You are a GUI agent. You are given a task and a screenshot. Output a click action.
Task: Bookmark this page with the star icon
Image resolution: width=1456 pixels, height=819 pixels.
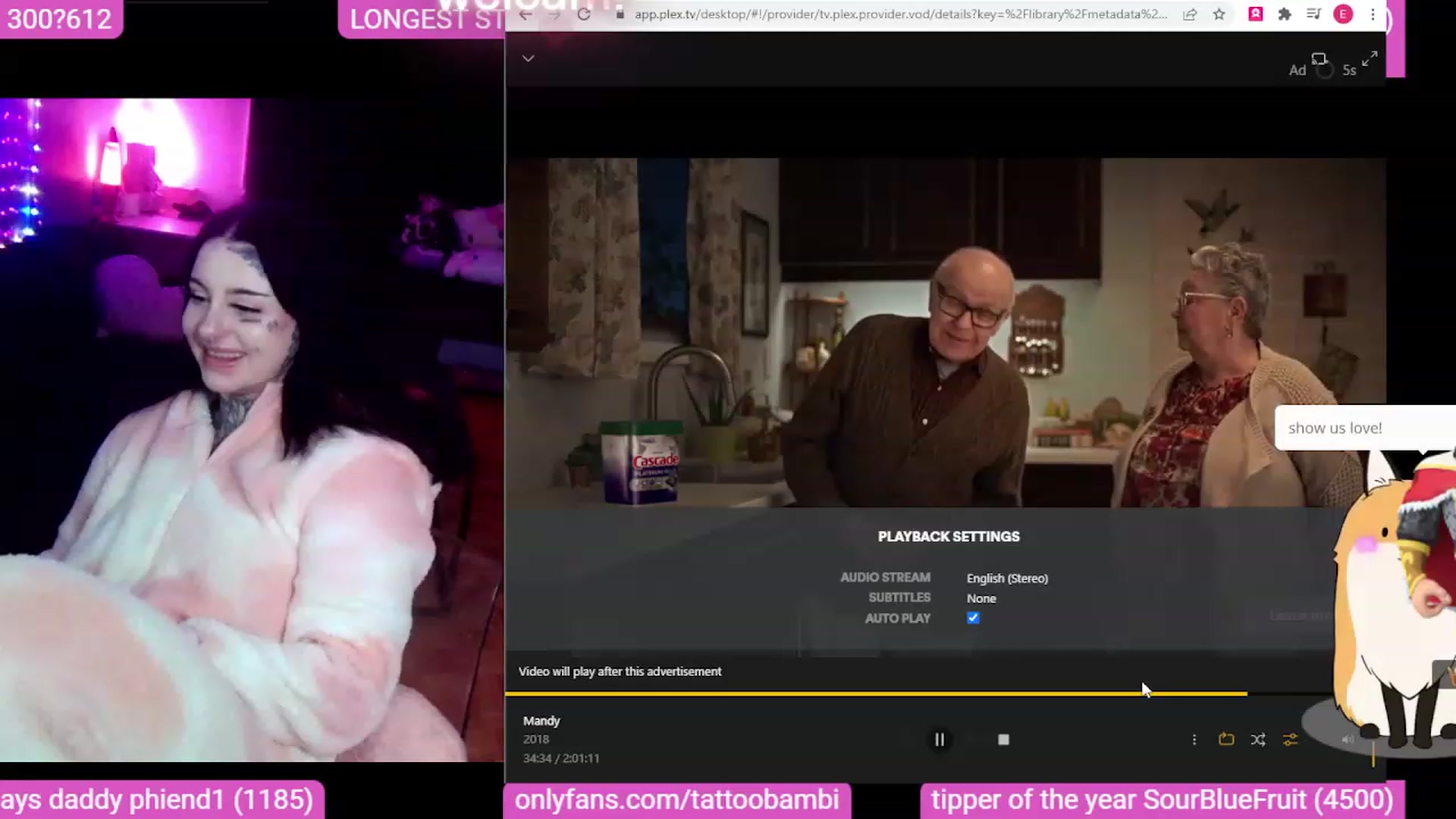point(1219,14)
